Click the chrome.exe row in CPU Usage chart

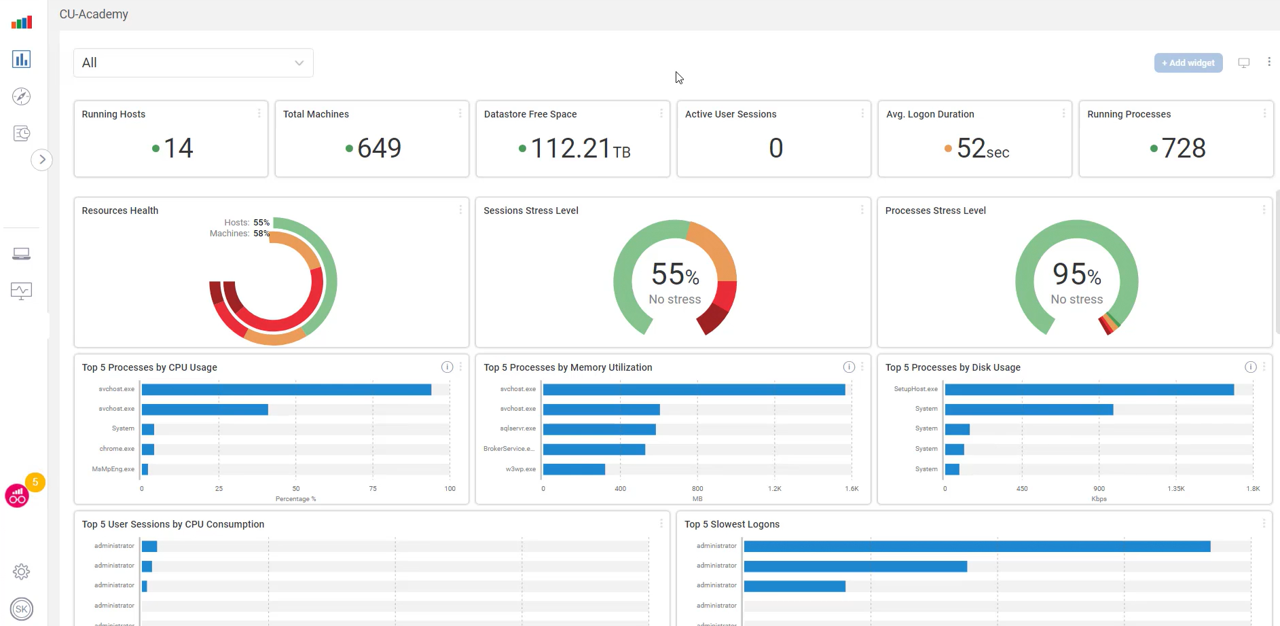(295, 449)
